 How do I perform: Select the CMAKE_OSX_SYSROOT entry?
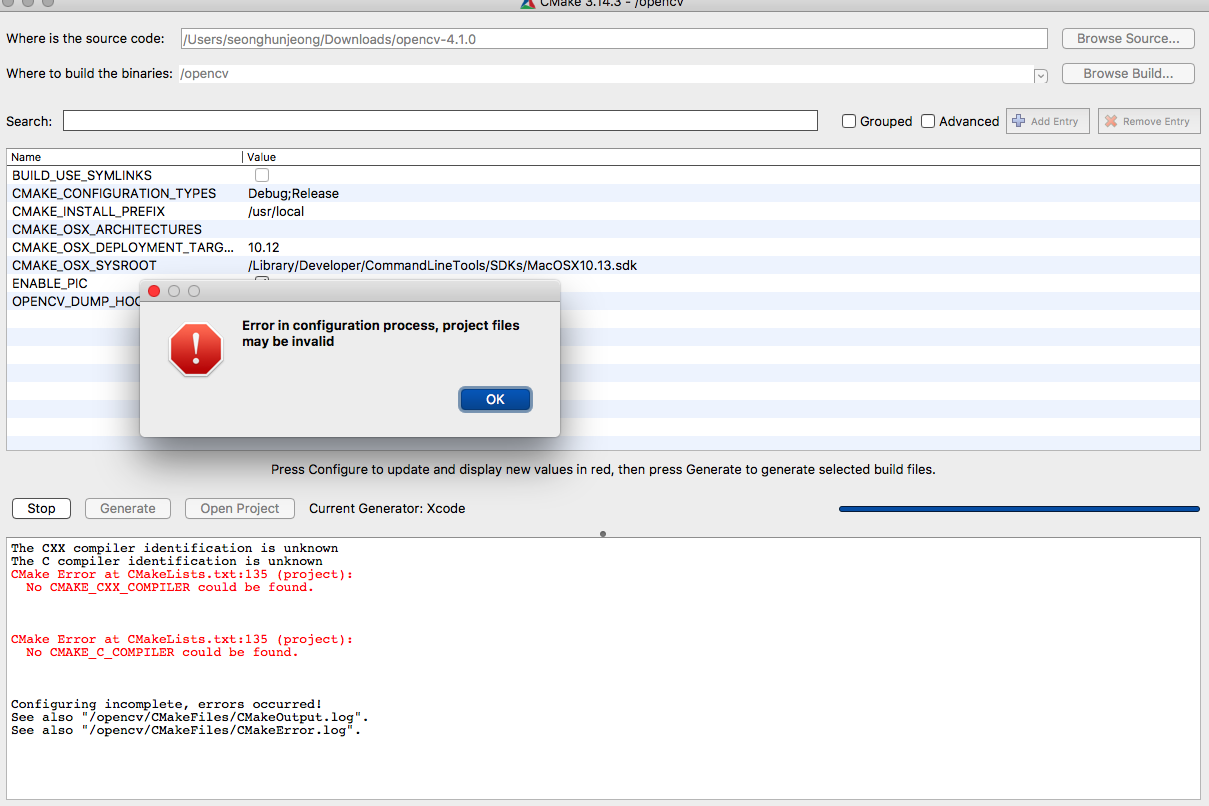click(x=84, y=265)
